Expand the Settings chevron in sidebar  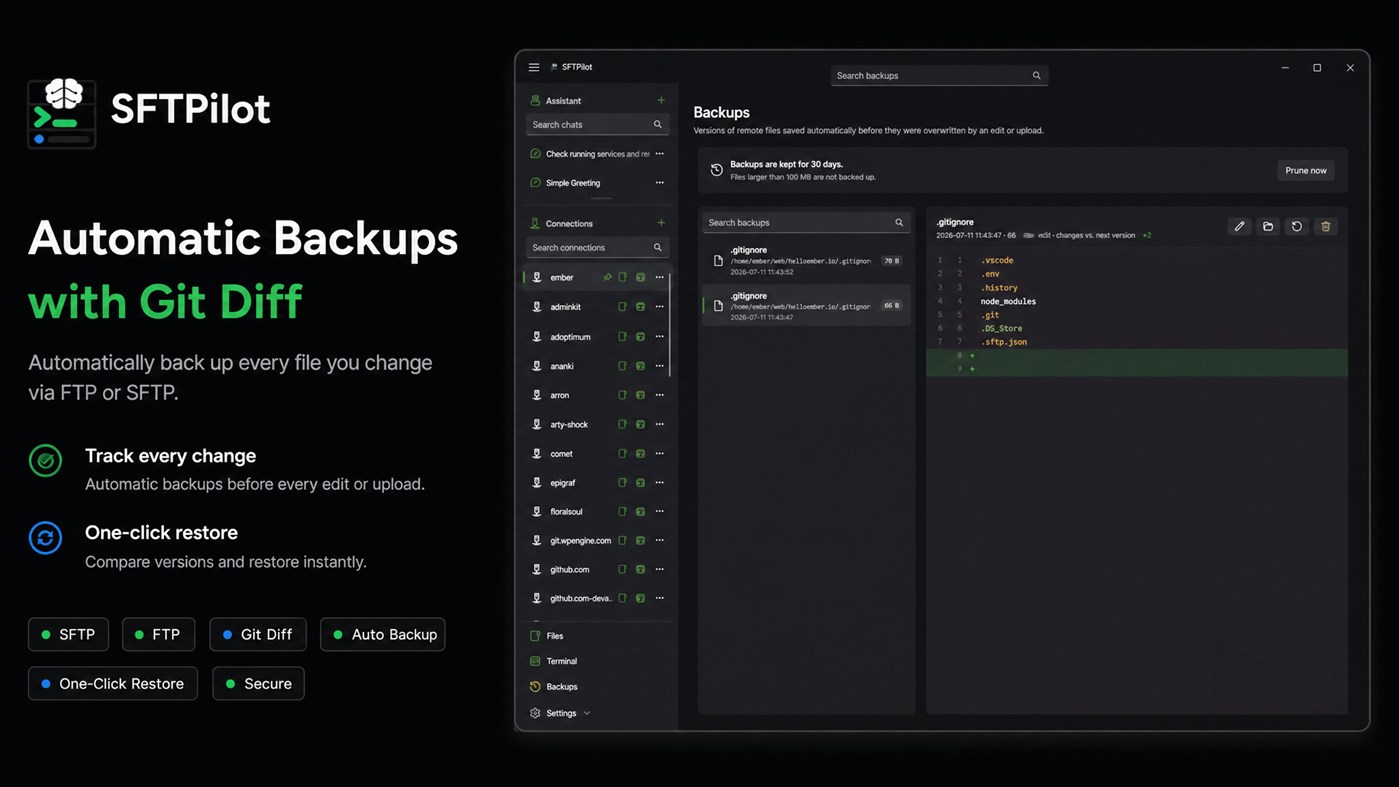click(587, 713)
